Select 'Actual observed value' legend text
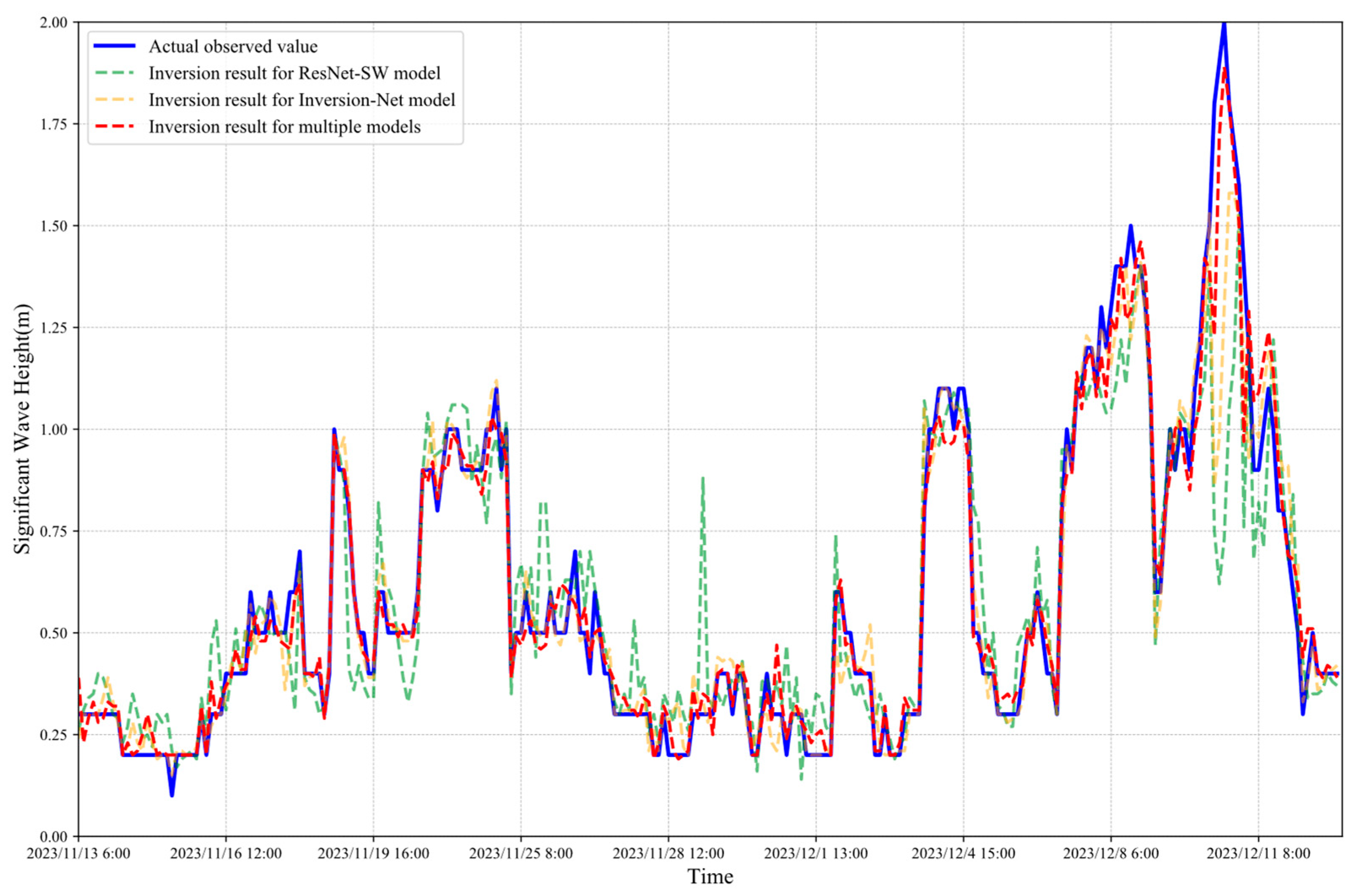1357x896 pixels. point(233,46)
